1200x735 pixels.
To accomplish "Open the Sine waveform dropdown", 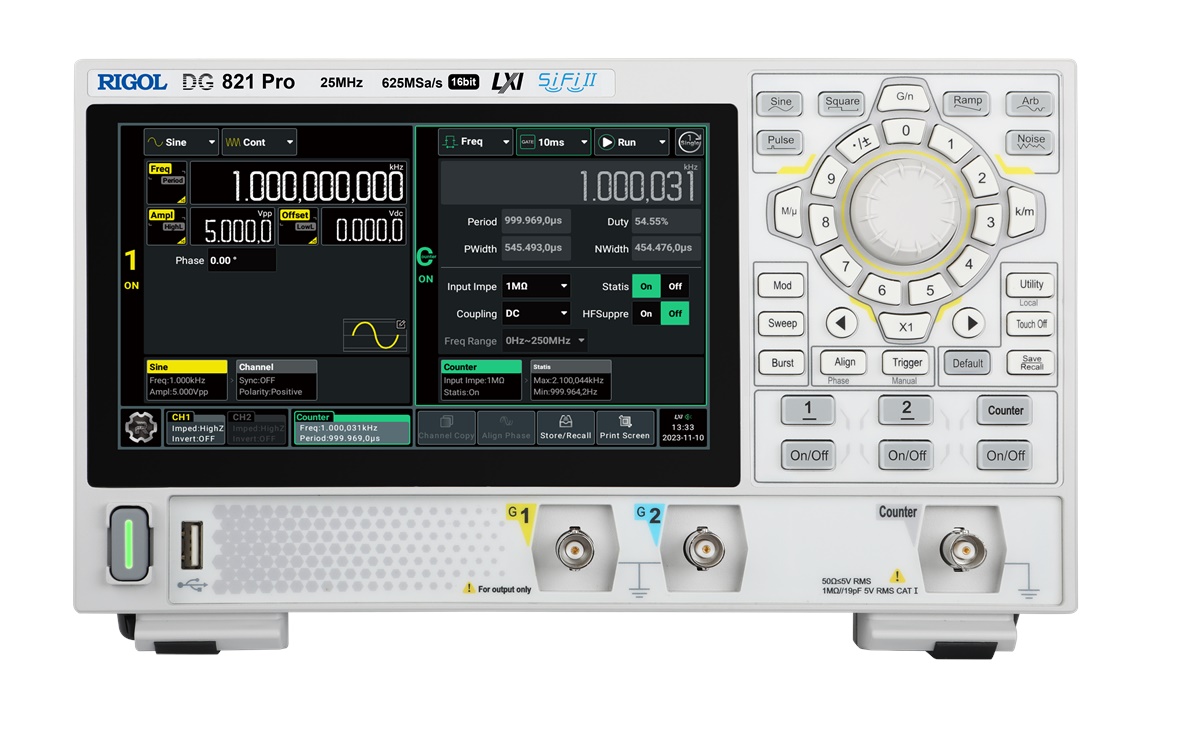I will 181,142.
